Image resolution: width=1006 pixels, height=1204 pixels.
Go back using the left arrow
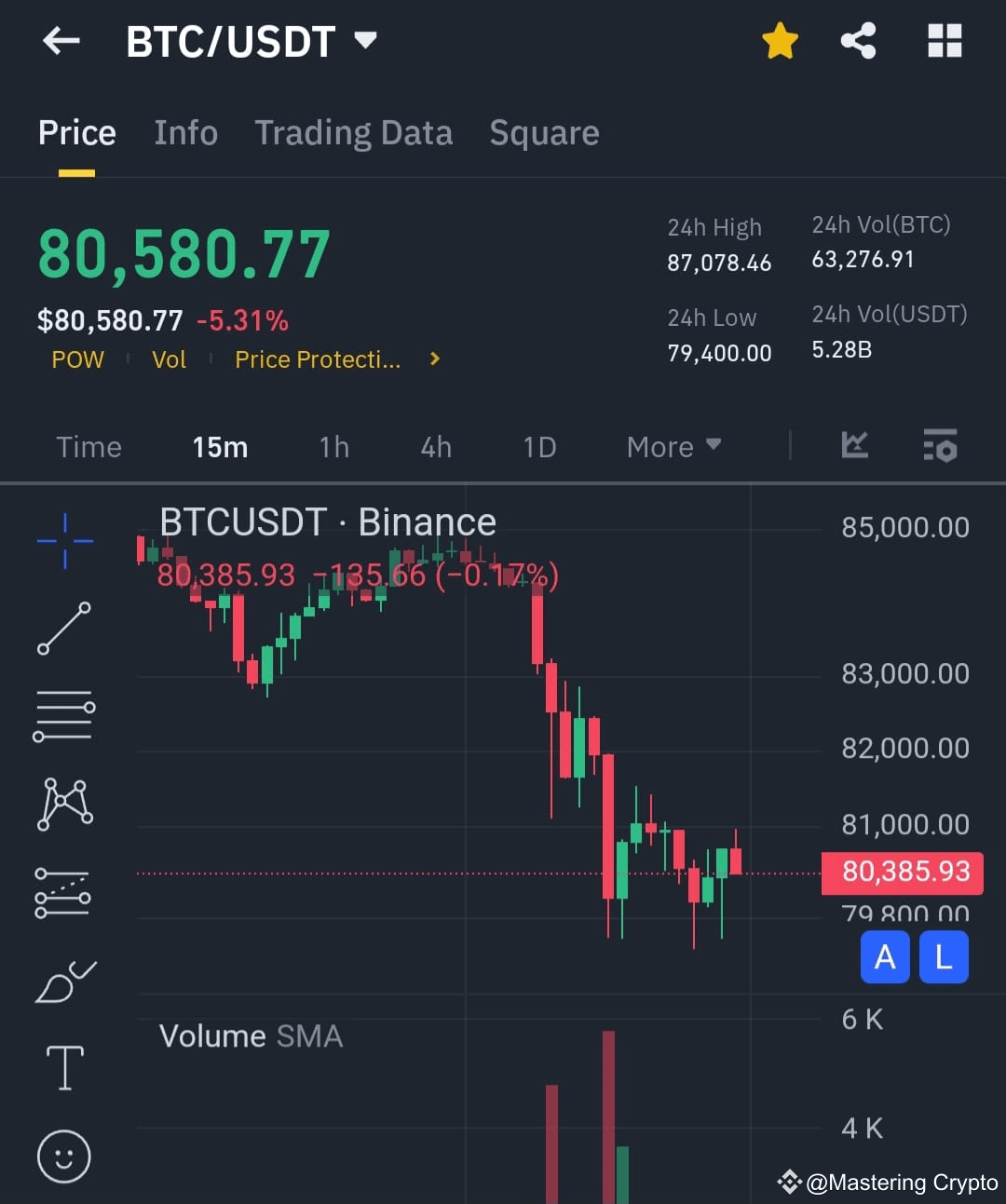tap(61, 41)
